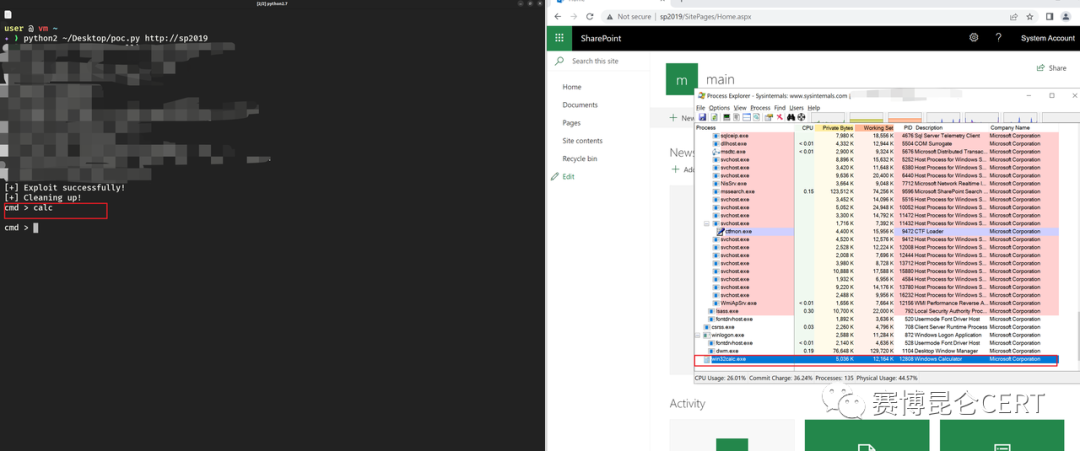This screenshot has height=451, width=1080.
Task: Sort by the Process column header
Action: tap(745, 127)
